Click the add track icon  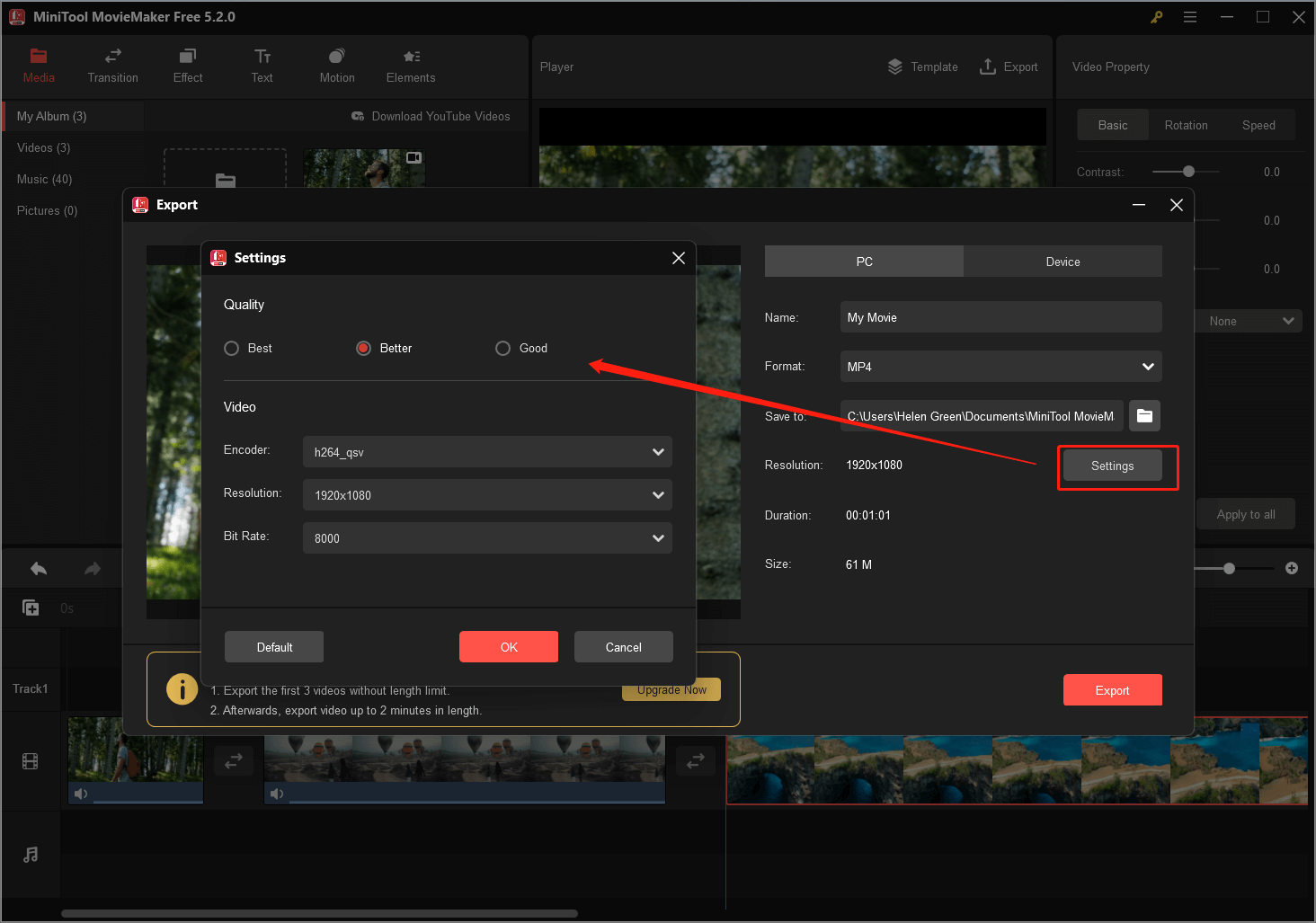(x=31, y=608)
